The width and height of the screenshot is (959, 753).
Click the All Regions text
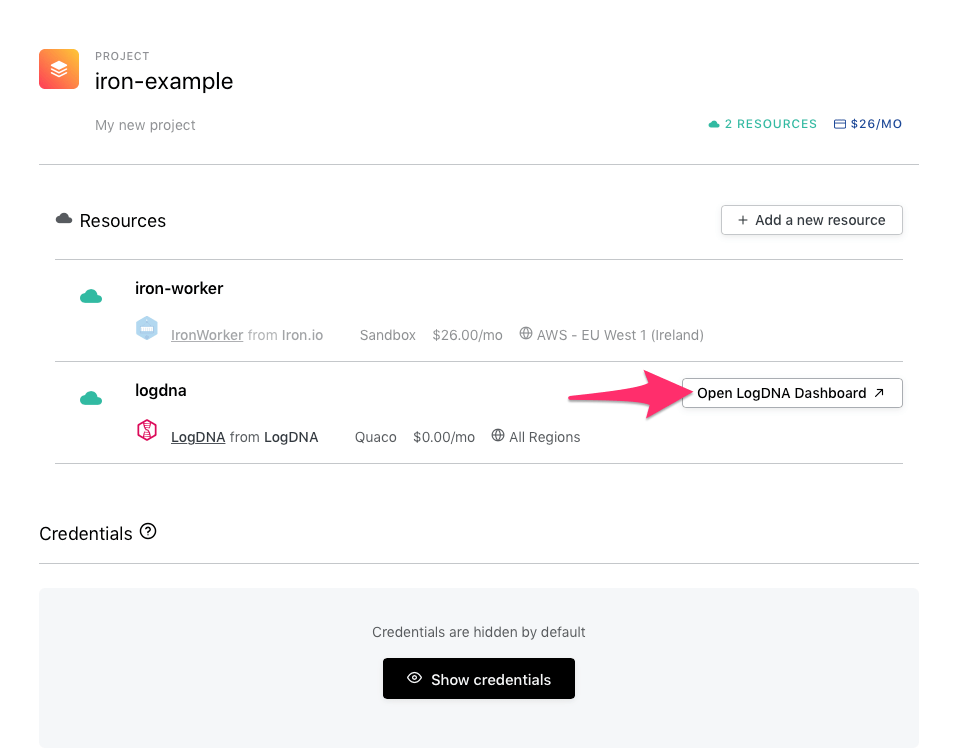click(x=545, y=437)
